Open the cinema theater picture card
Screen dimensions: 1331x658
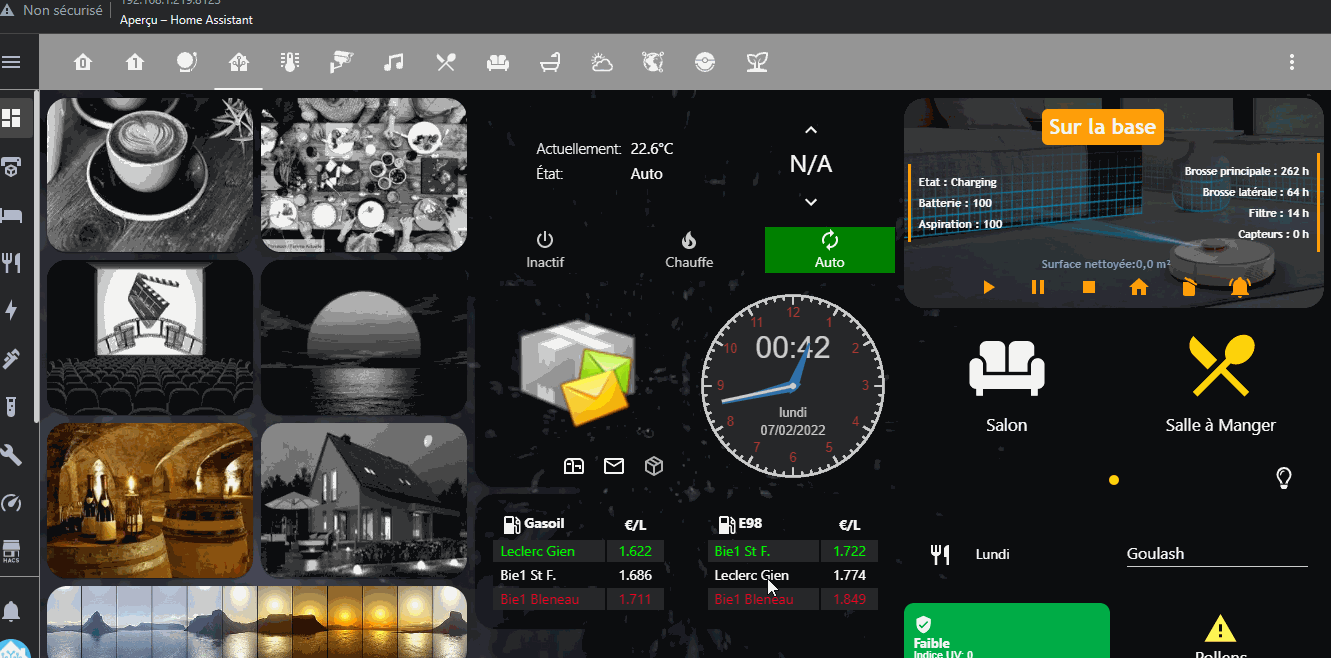pyautogui.click(x=150, y=338)
